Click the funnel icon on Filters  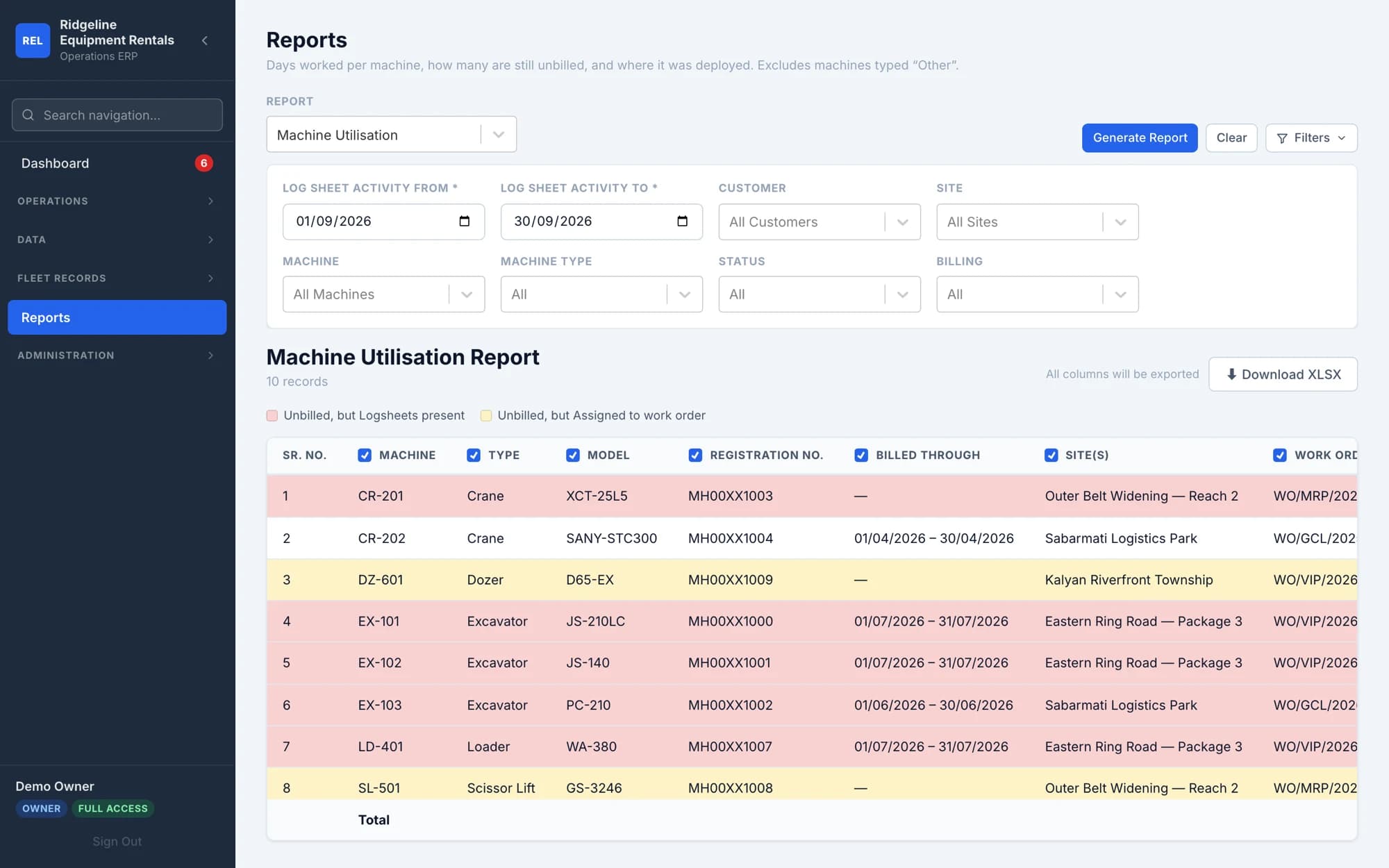[x=1282, y=138]
